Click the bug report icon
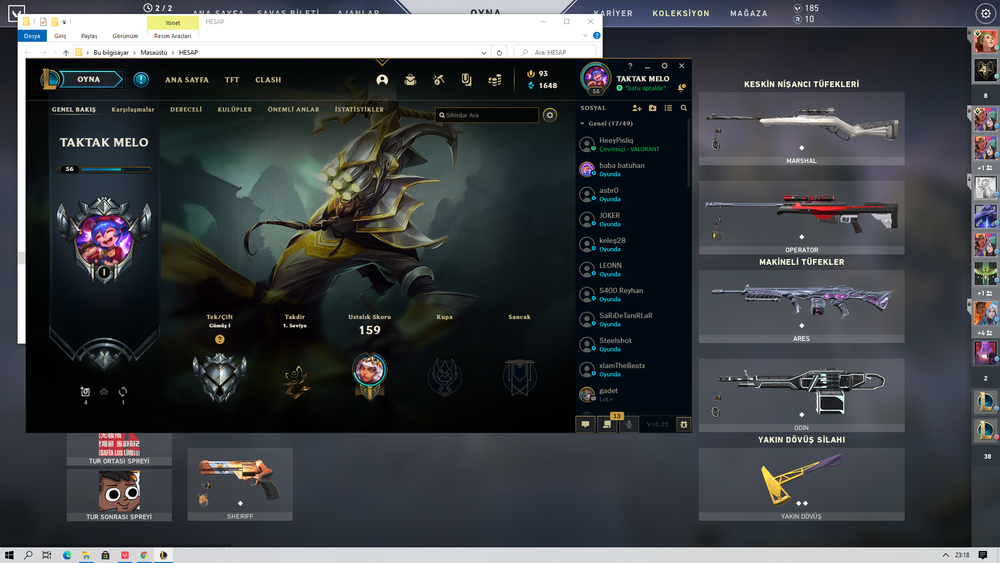 point(684,424)
